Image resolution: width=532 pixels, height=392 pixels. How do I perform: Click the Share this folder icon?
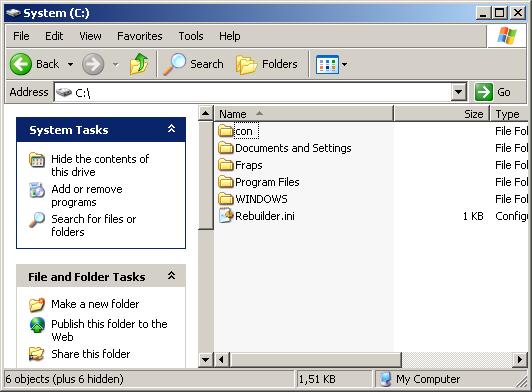click(37, 354)
